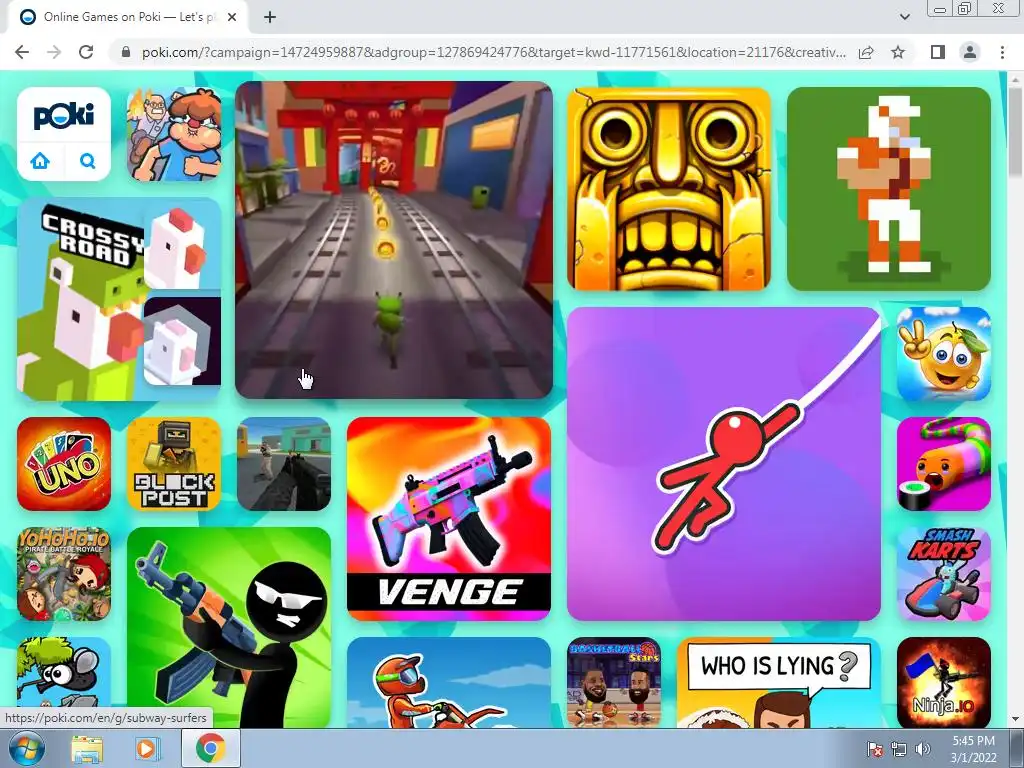Screen dimensions: 1024x768
Task: View site lock information
Action: click(126, 52)
